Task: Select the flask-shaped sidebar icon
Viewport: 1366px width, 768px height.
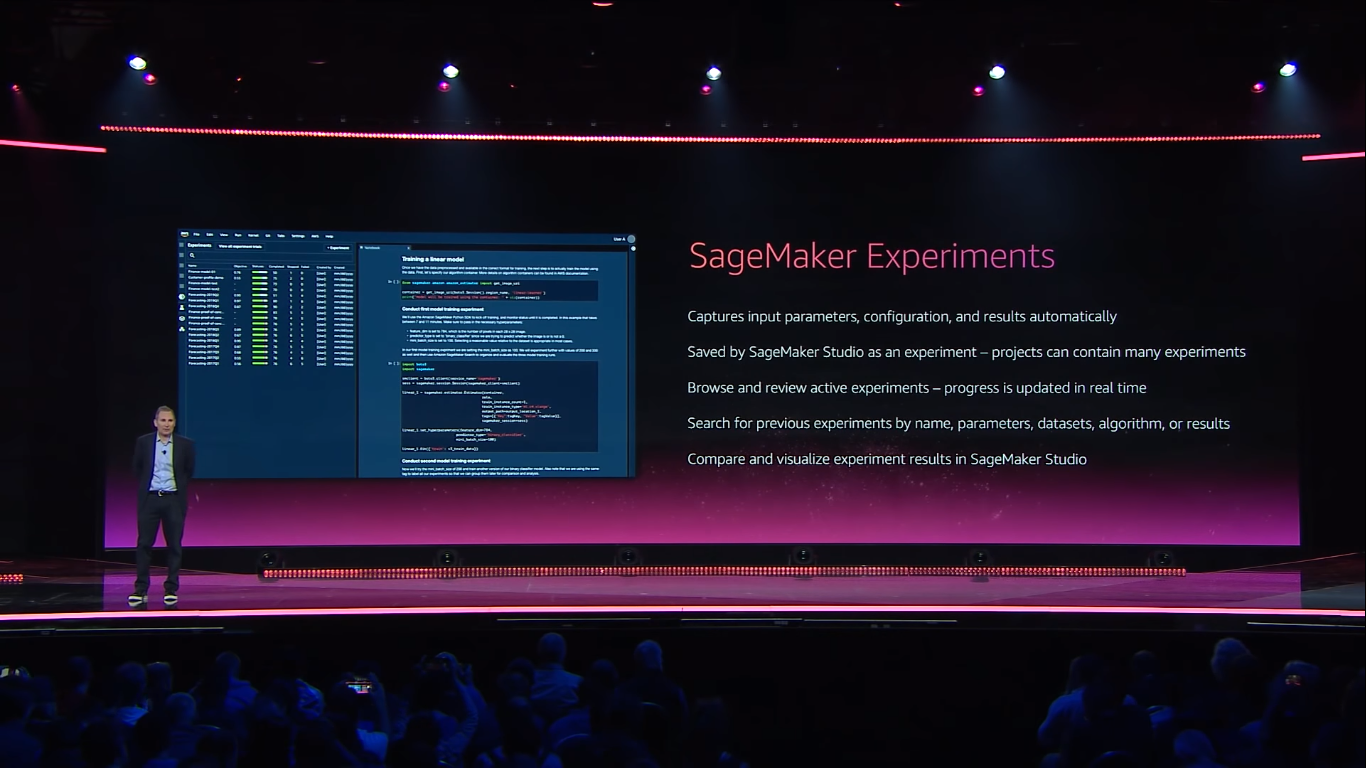Action: click(x=182, y=308)
